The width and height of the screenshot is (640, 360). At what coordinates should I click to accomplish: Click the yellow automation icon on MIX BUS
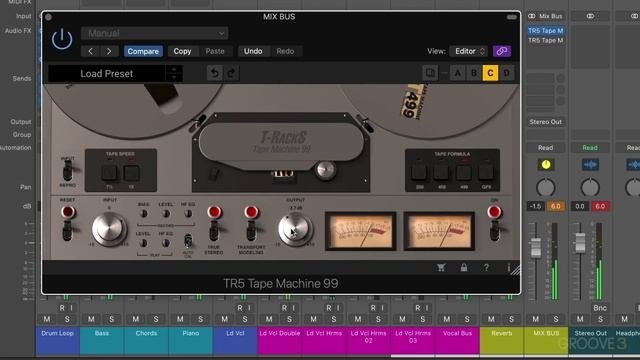click(x=546, y=164)
